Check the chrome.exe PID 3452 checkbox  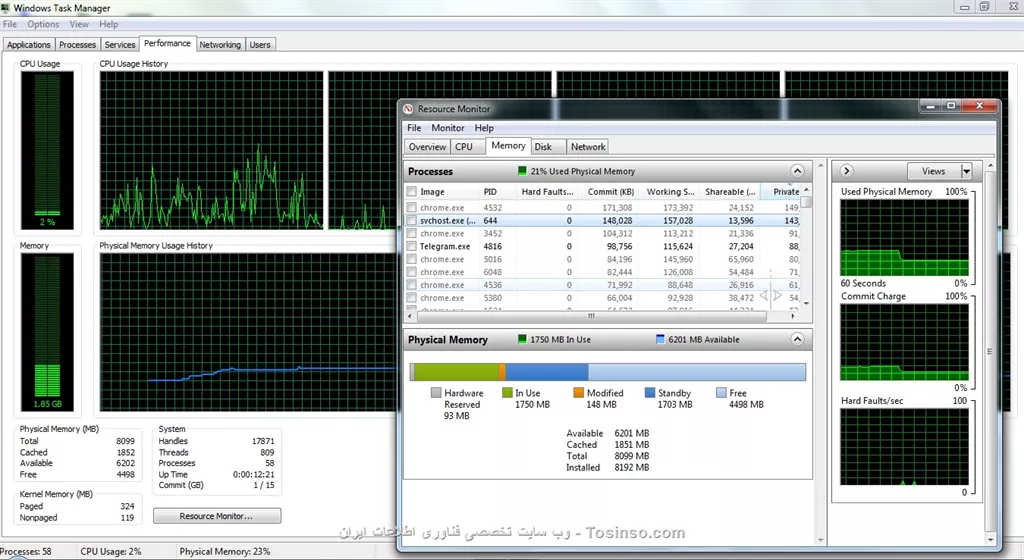pyautogui.click(x=411, y=234)
